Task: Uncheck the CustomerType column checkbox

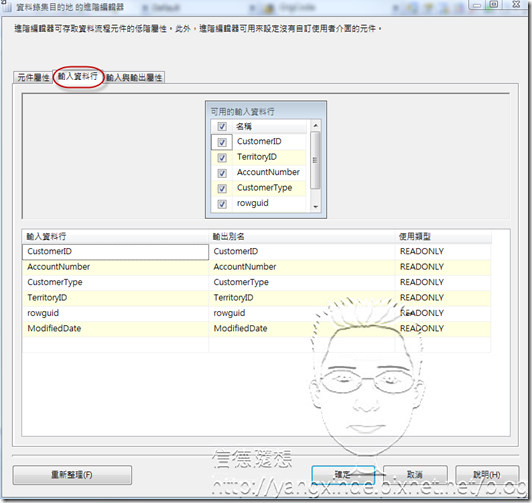Action: coord(222,188)
